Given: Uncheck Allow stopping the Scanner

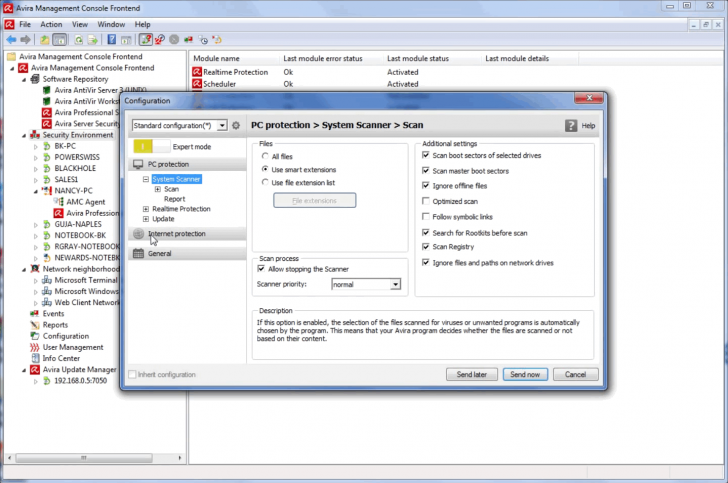Looking at the screenshot, I should point(261,269).
